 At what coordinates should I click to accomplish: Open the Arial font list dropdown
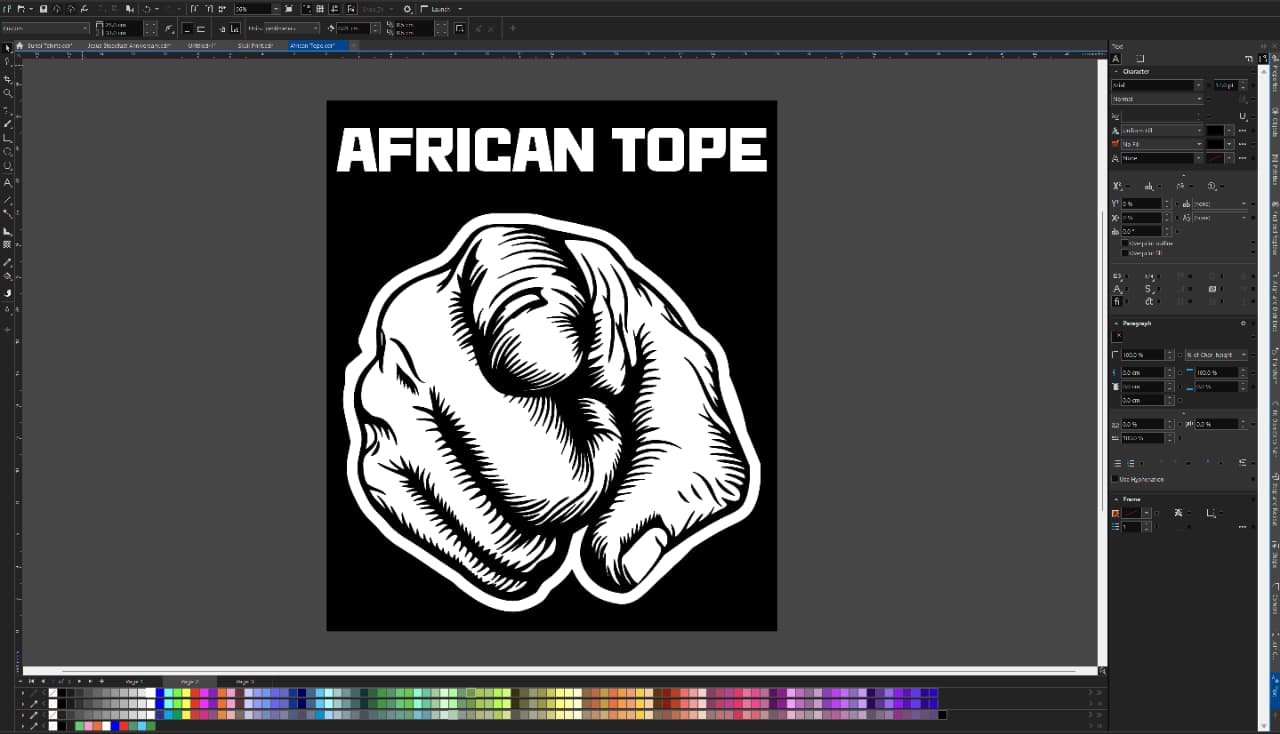tap(1198, 85)
